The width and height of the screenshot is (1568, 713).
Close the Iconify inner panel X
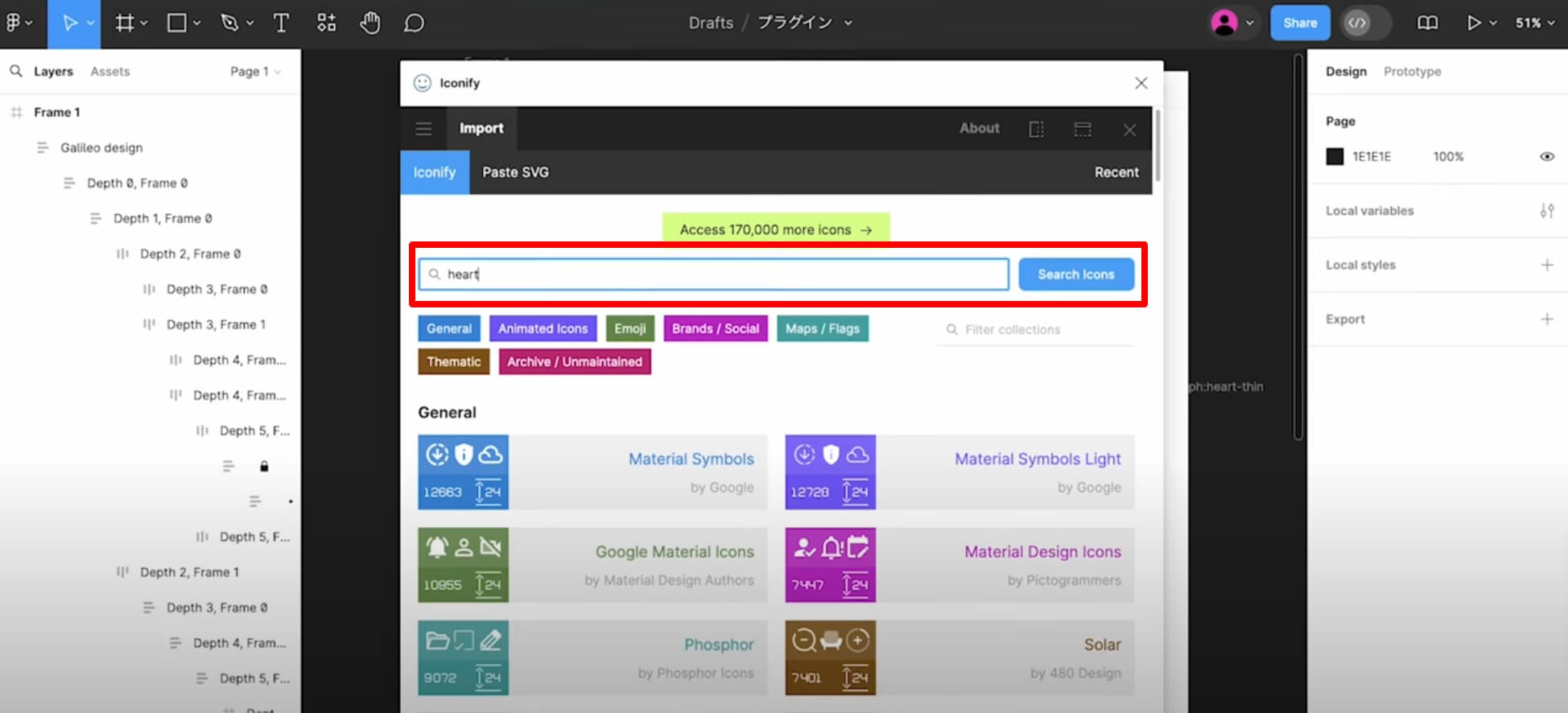[1129, 130]
